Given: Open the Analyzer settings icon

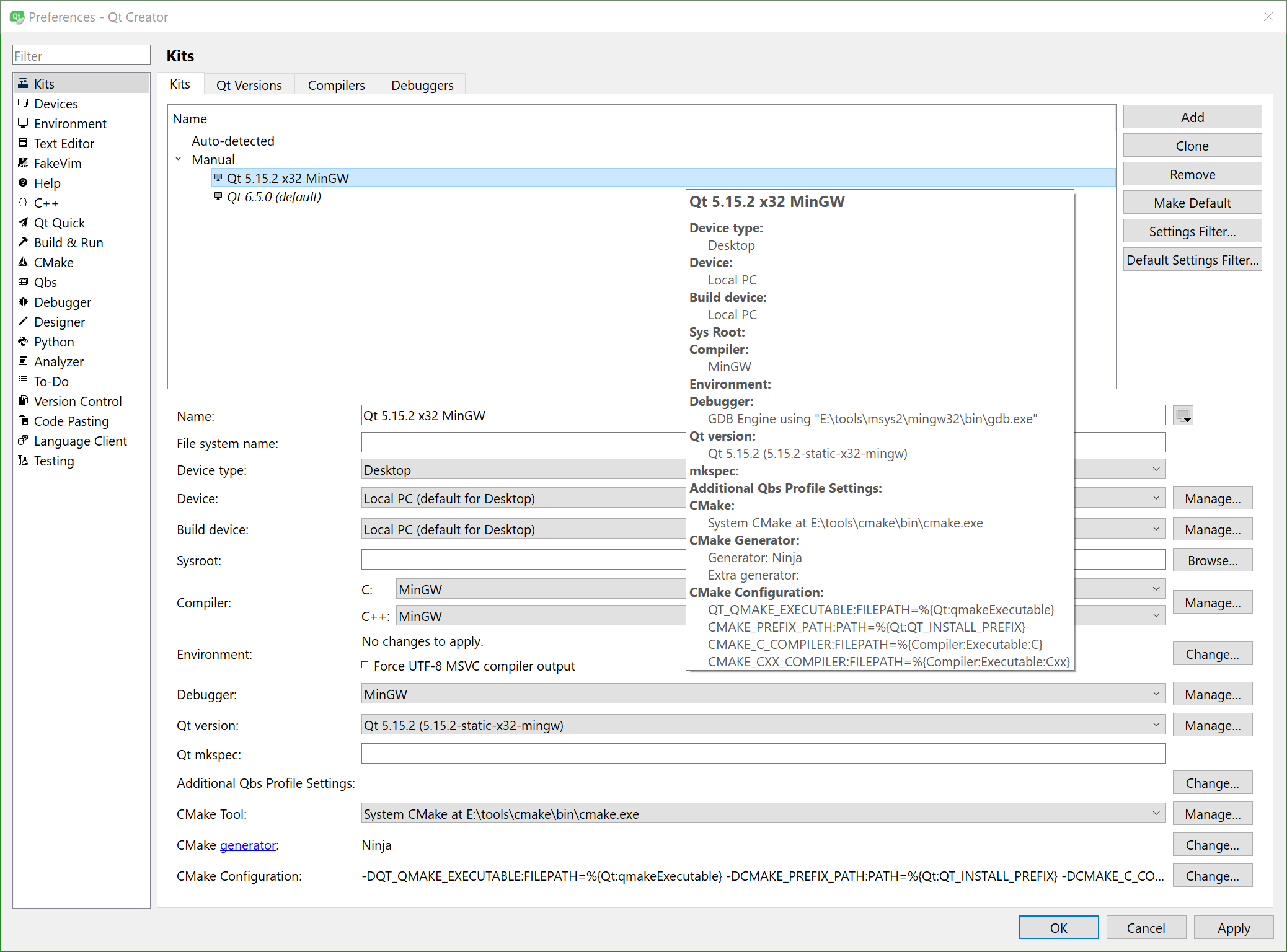Looking at the screenshot, I should pos(24,361).
